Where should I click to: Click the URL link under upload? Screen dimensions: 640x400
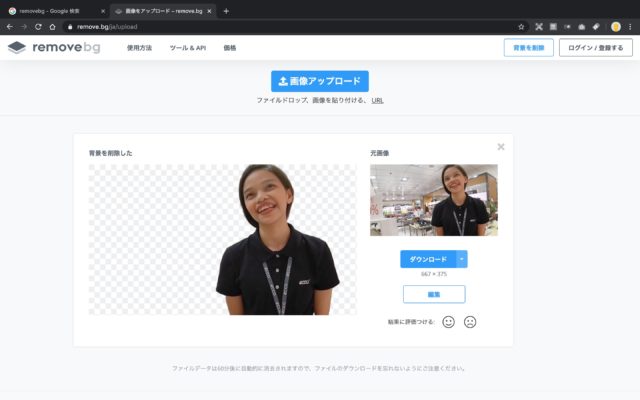[x=377, y=101]
